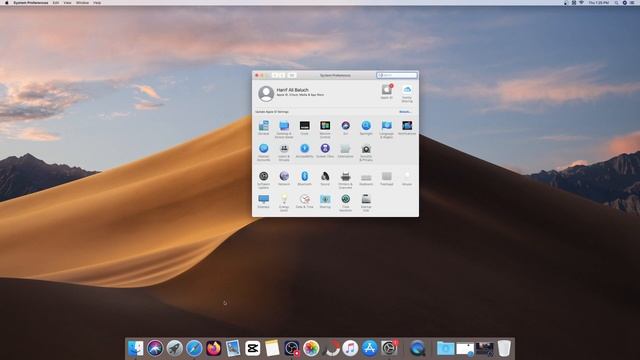Open CapCut from the Dock
The width and height of the screenshot is (640, 360).
(253, 348)
